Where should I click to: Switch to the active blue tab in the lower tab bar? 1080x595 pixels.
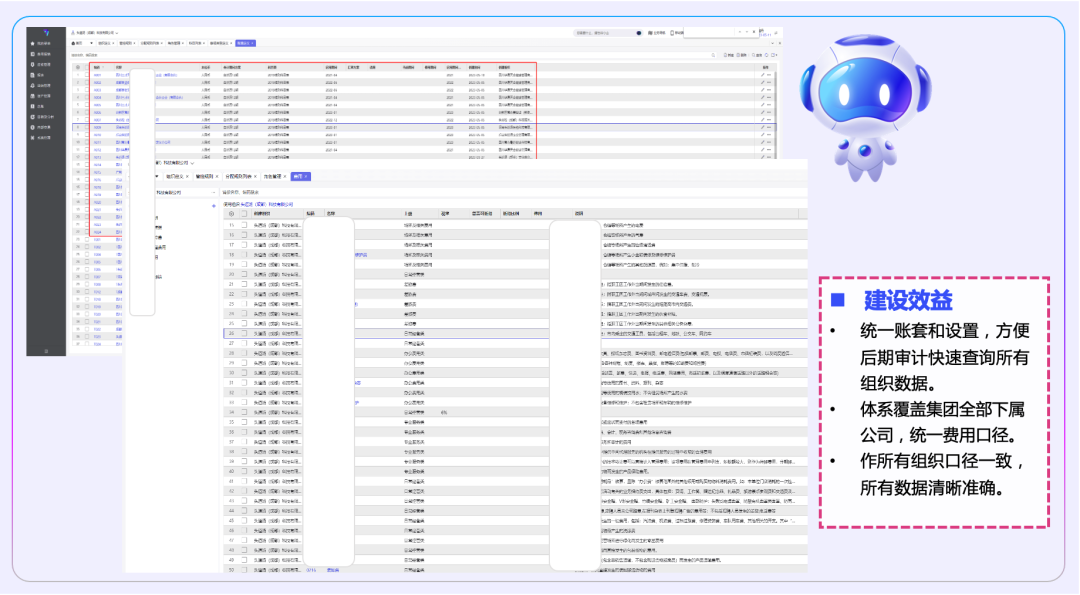[300, 176]
